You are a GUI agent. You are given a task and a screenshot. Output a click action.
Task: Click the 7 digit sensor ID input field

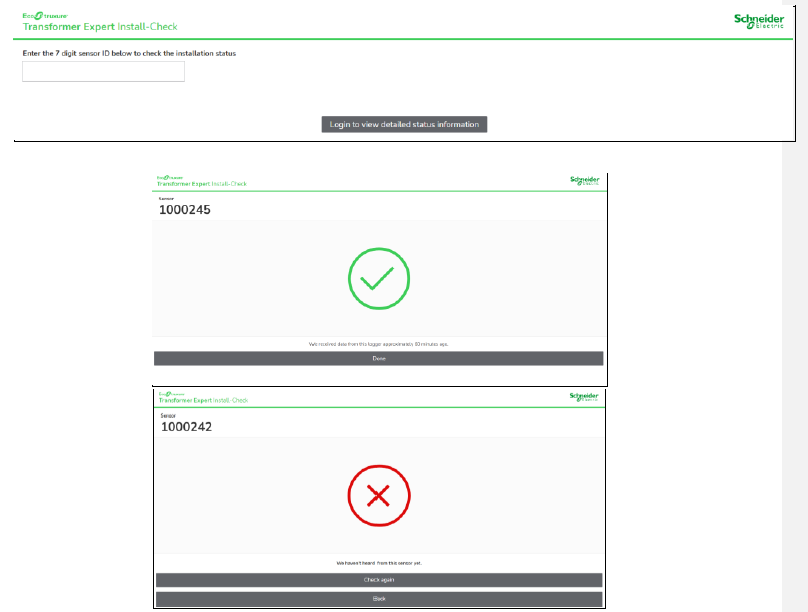click(x=103, y=72)
